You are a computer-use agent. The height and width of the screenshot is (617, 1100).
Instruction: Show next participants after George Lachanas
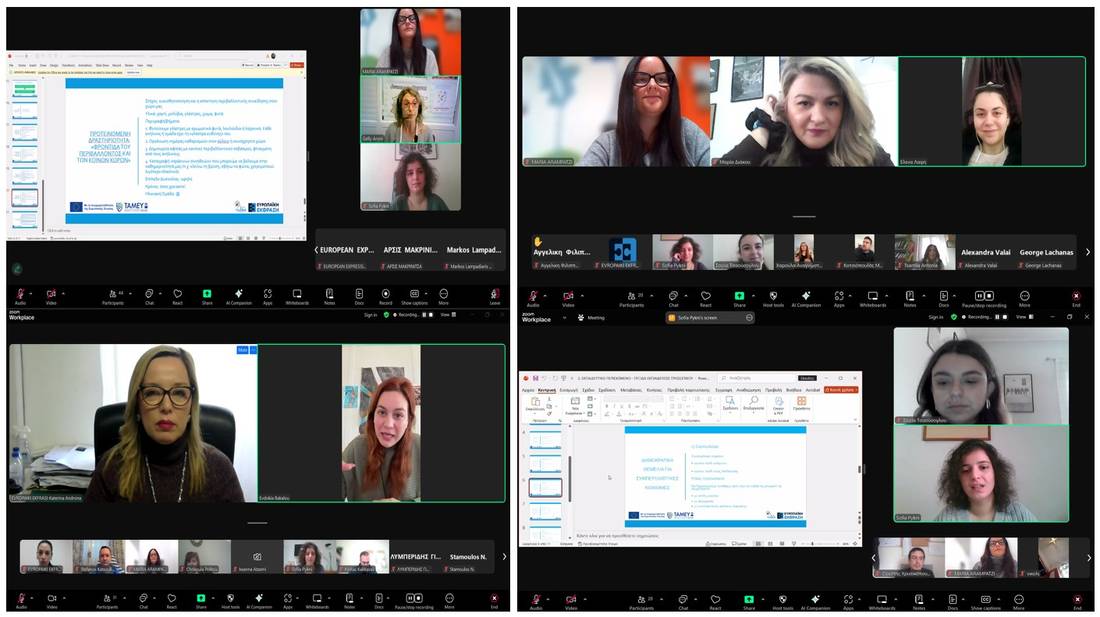point(1088,252)
